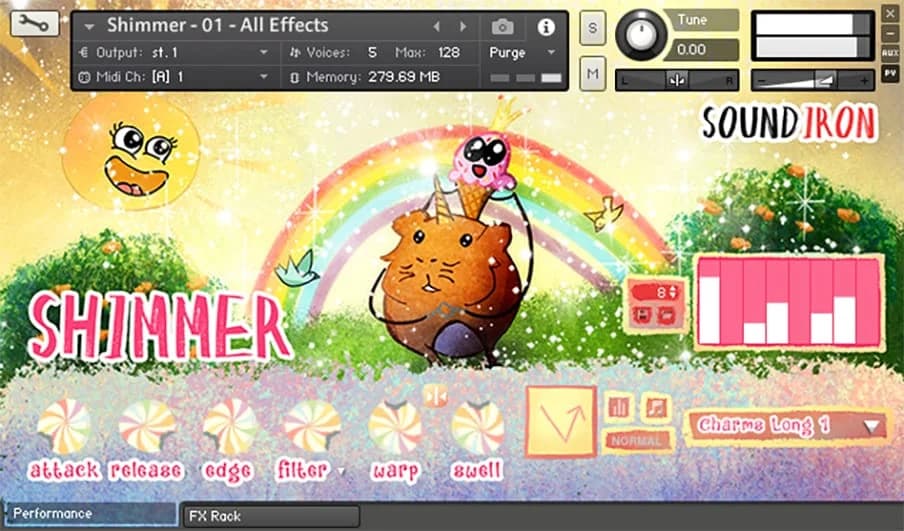Click the music note icon
This screenshot has height=531, width=904.
[x=656, y=408]
